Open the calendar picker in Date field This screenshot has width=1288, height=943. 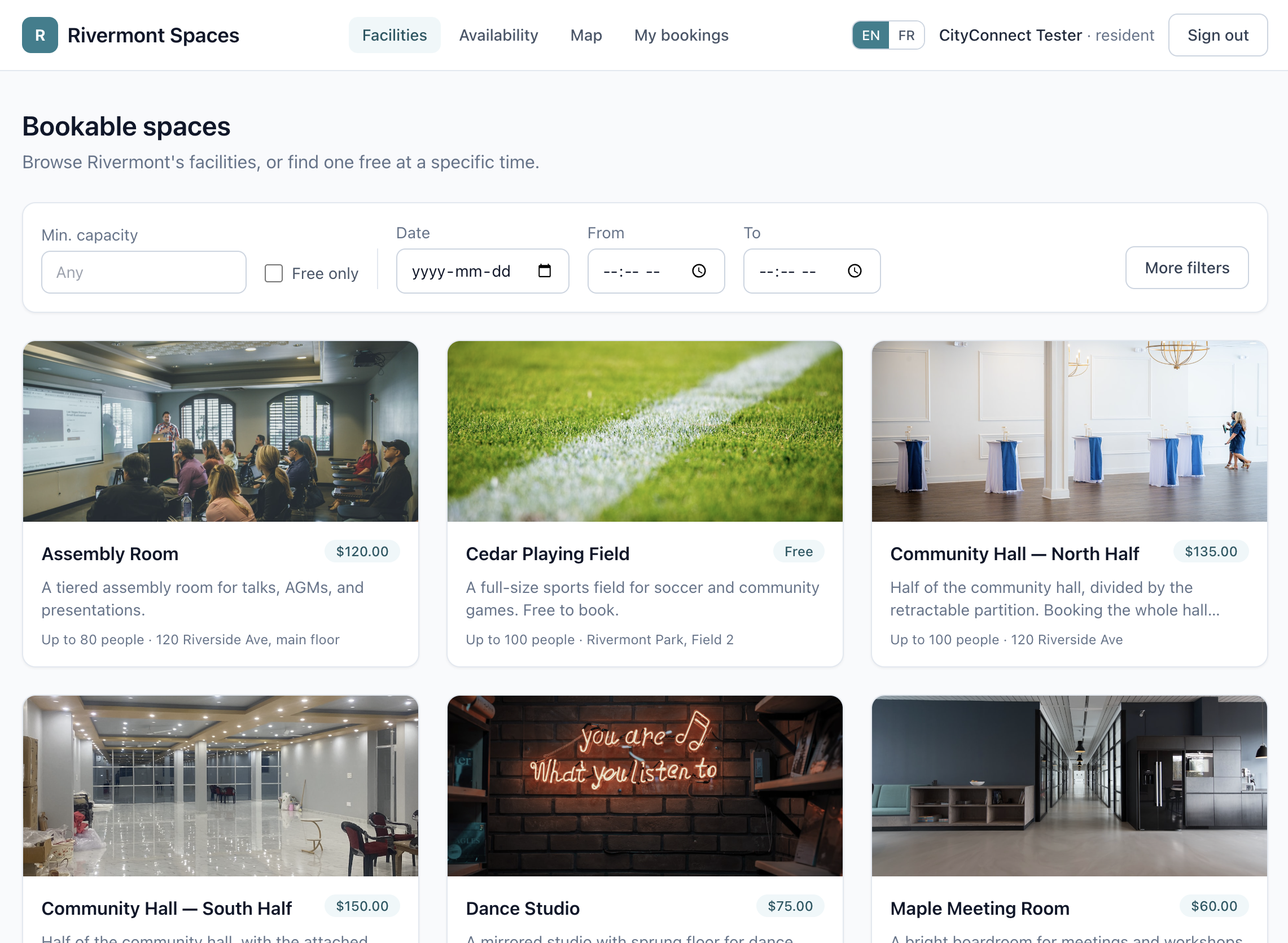click(x=544, y=270)
